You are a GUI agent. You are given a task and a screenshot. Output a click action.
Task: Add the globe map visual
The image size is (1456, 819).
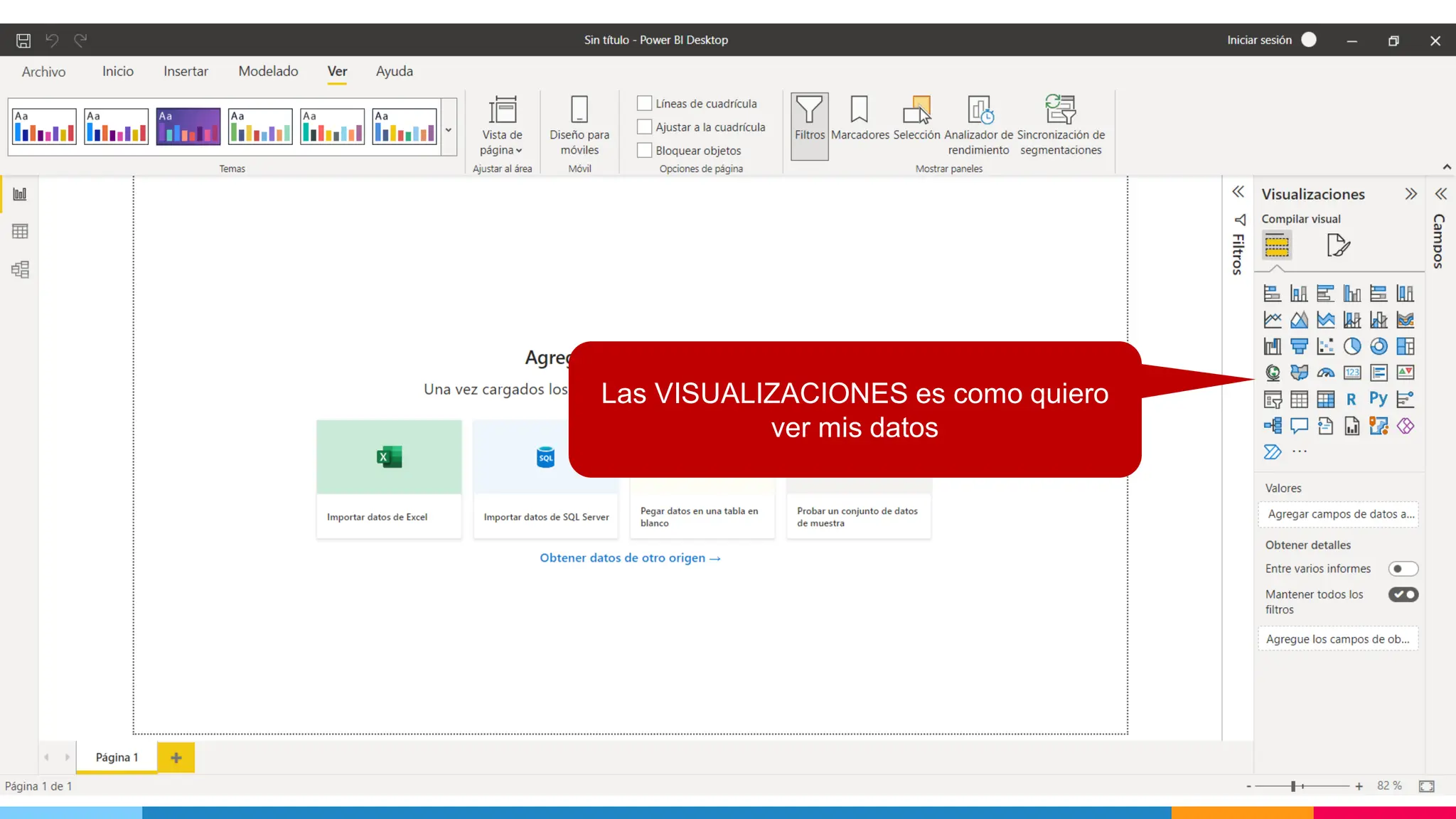pyautogui.click(x=1273, y=373)
